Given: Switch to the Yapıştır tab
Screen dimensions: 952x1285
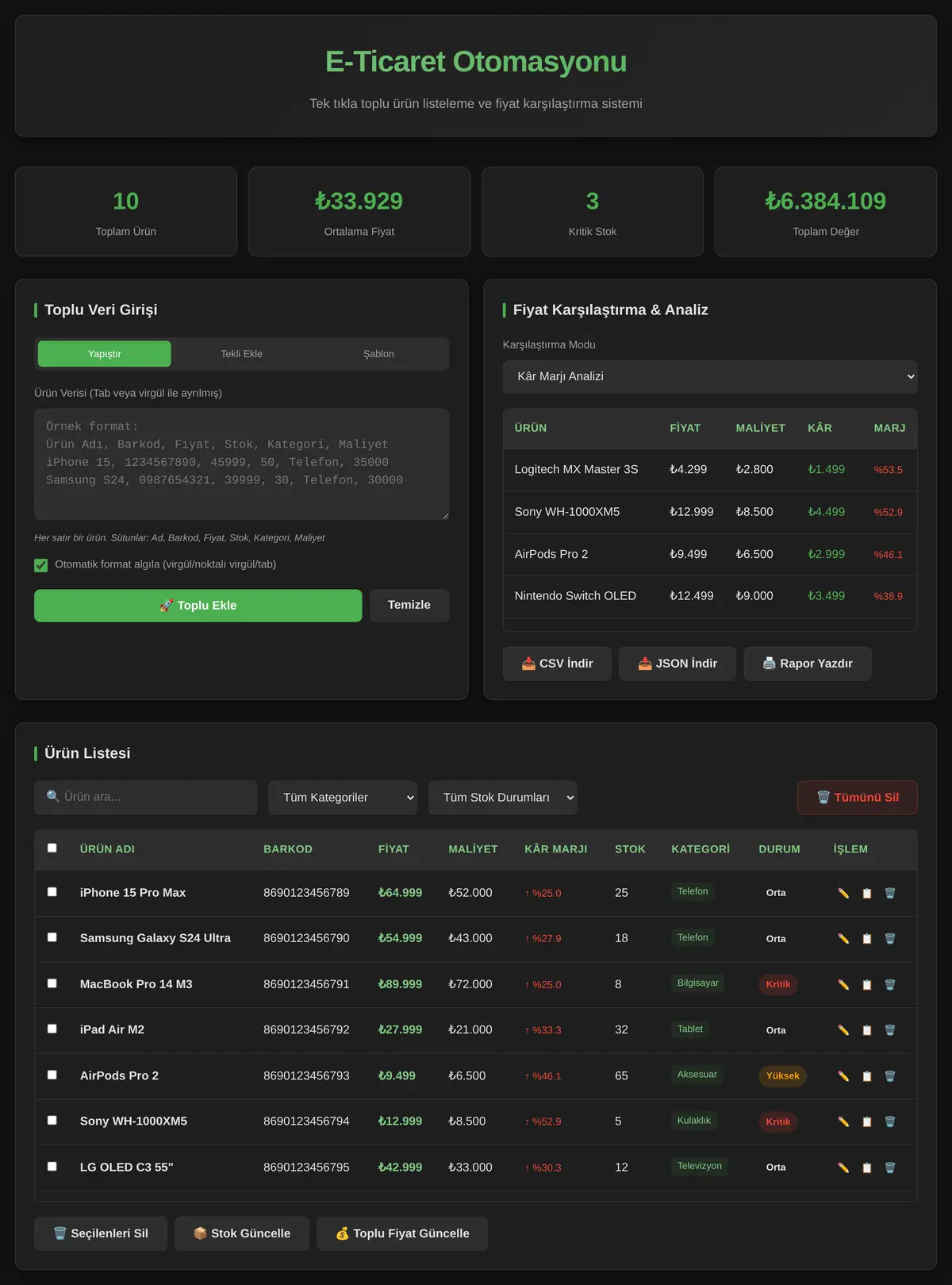Looking at the screenshot, I should pyautogui.click(x=105, y=354).
